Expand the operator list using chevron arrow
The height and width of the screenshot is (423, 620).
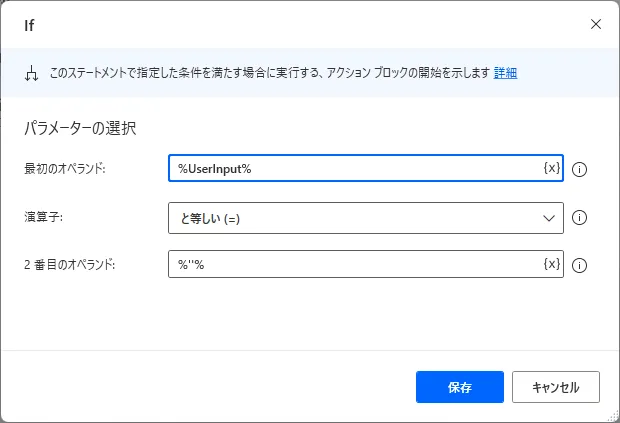(548, 217)
